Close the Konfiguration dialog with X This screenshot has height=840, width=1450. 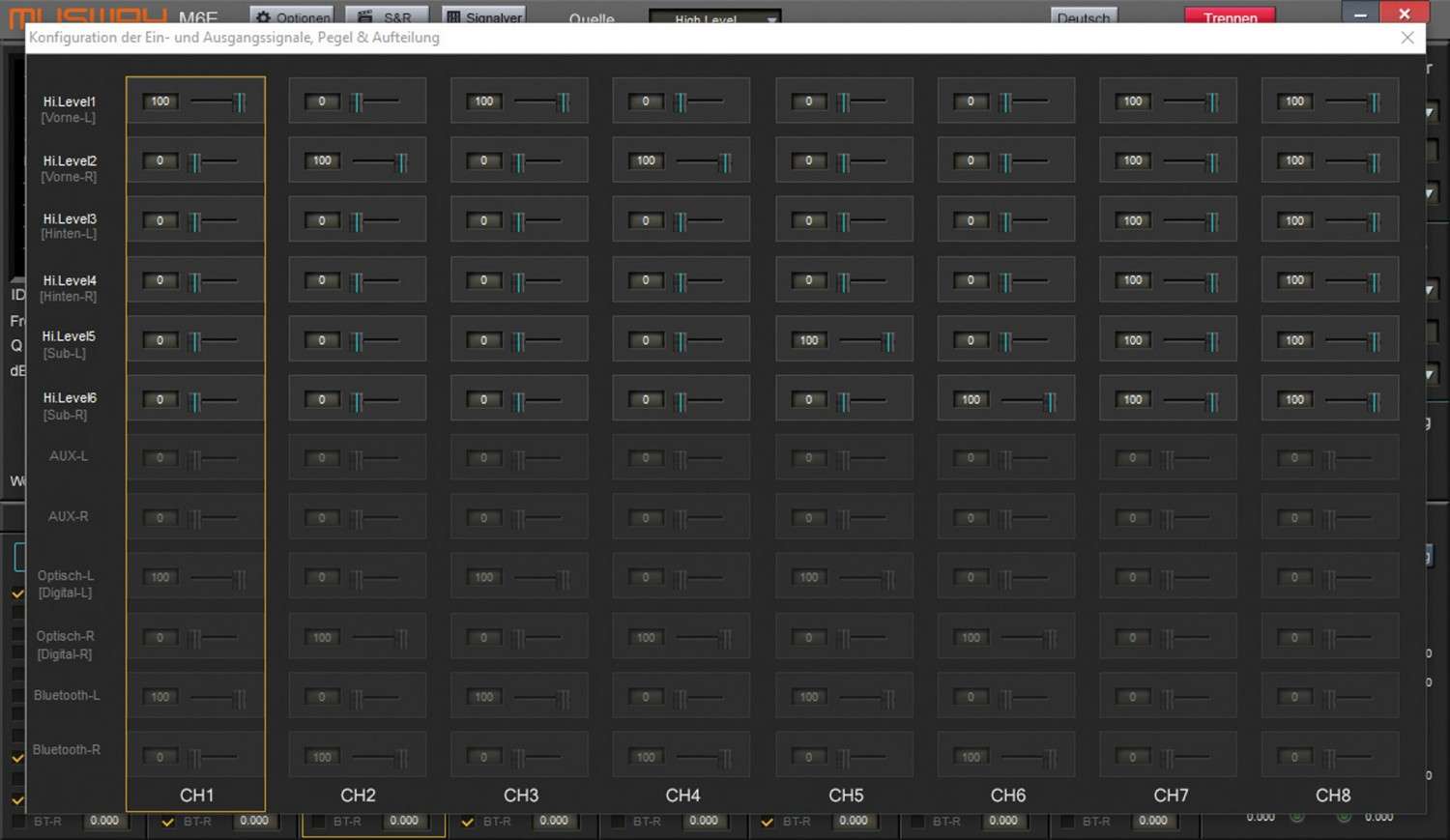tap(1407, 38)
